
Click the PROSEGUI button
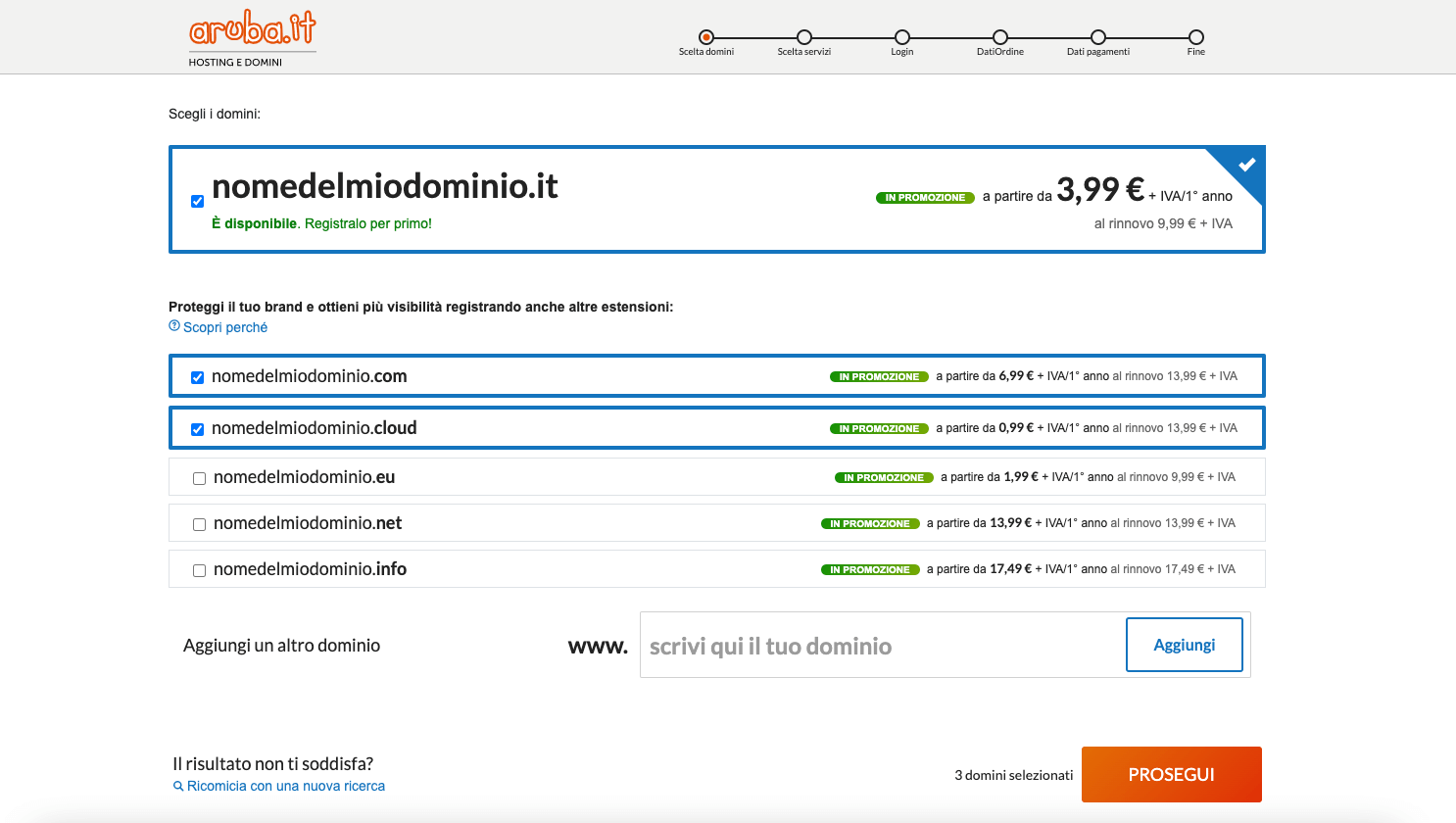pyautogui.click(x=1170, y=774)
